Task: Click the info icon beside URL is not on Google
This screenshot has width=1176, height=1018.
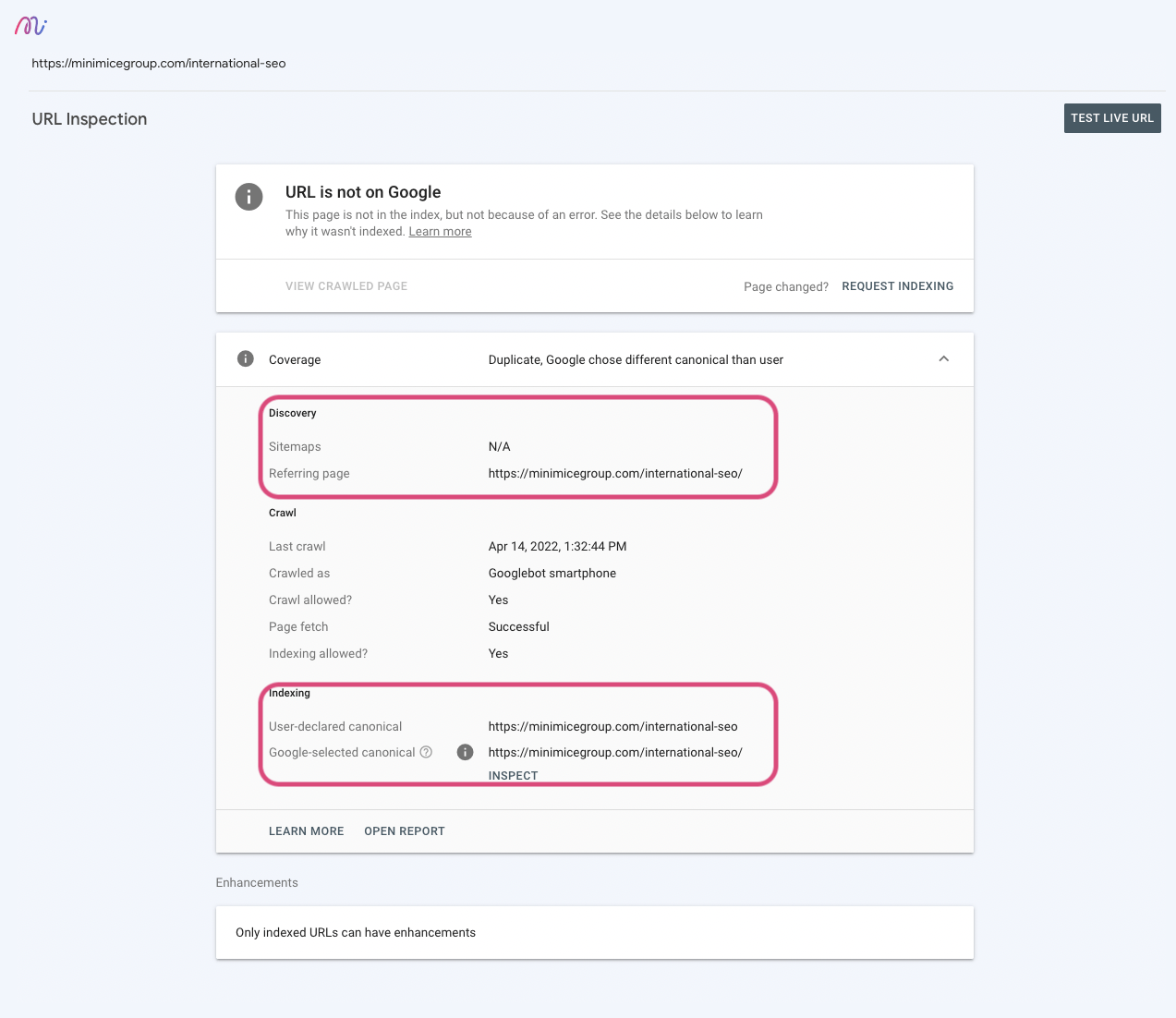Action: (x=249, y=196)
